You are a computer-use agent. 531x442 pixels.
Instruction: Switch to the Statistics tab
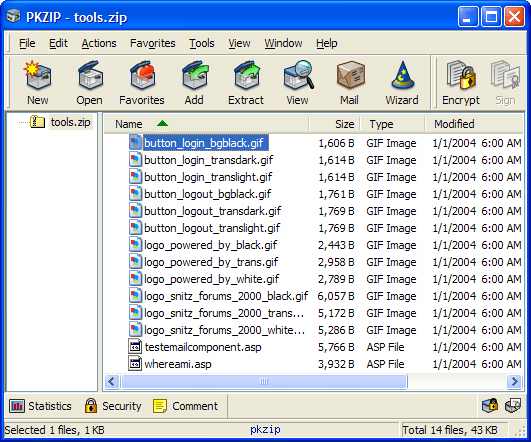(41, 406)
